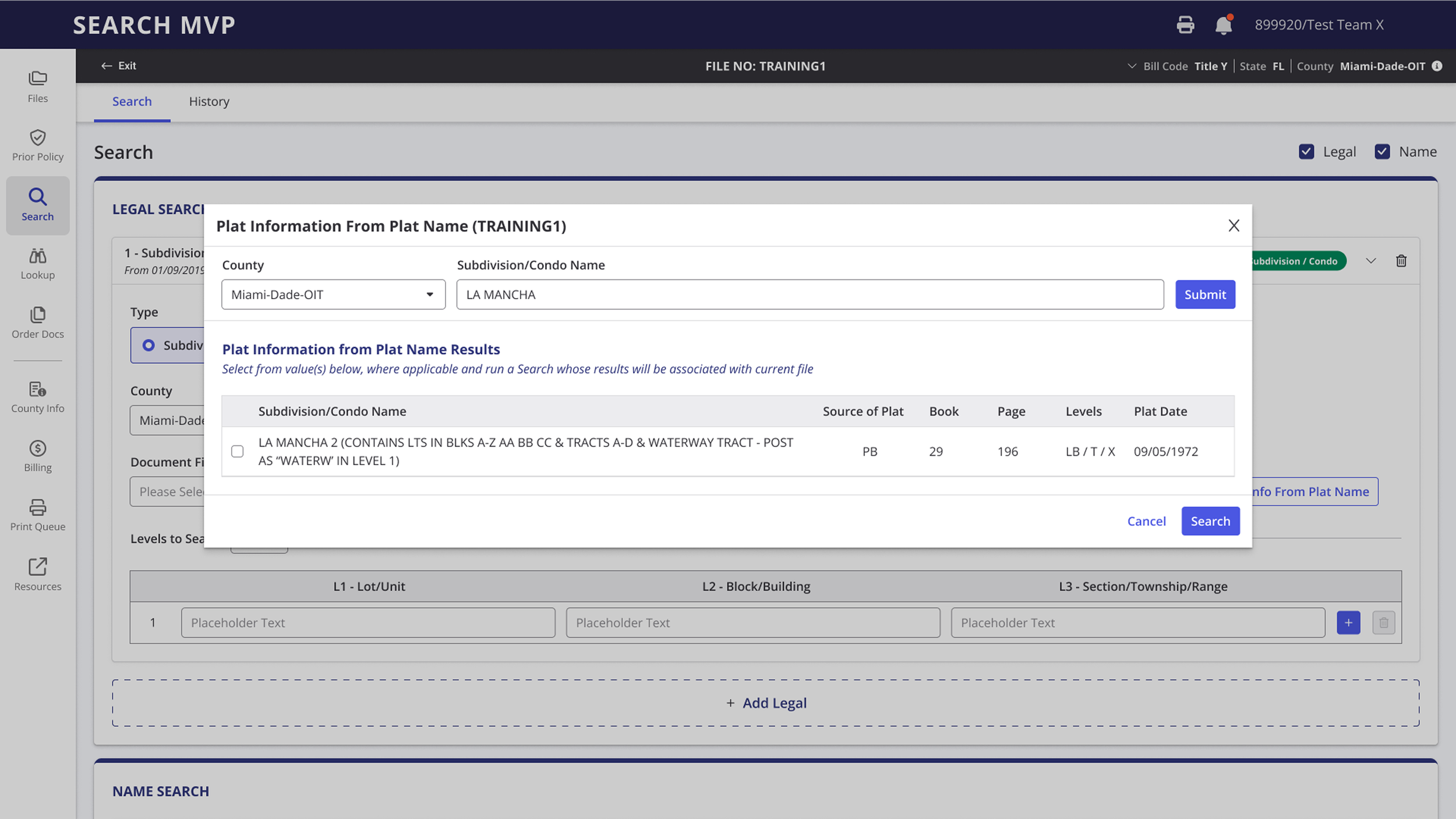
Task: Click the printer icon in the header
Action: point(1185,25)
